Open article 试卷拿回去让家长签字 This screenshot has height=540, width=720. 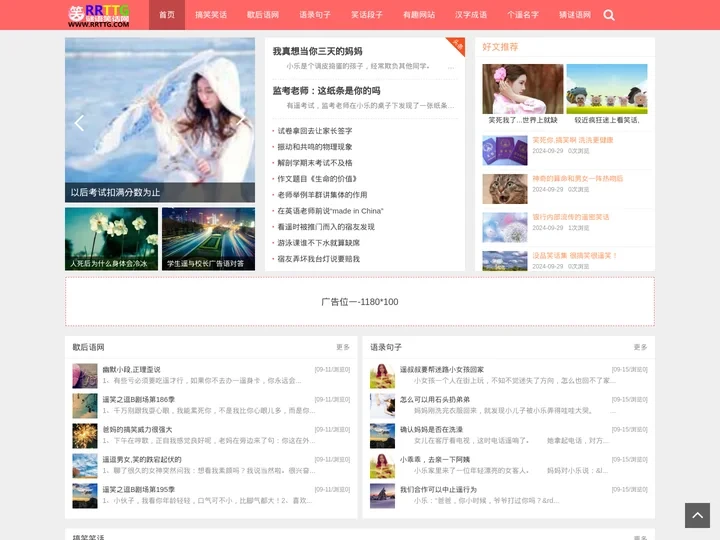click(315, 131)
